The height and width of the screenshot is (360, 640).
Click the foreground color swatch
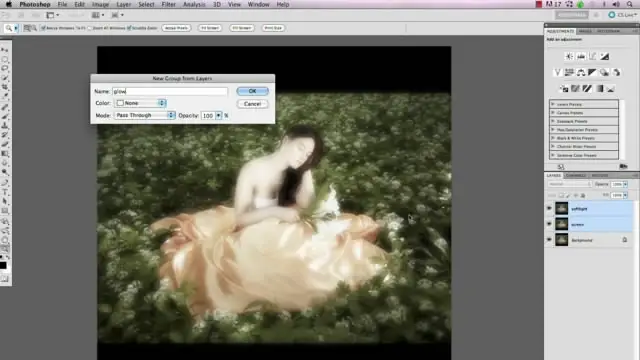tap(3, 265)
